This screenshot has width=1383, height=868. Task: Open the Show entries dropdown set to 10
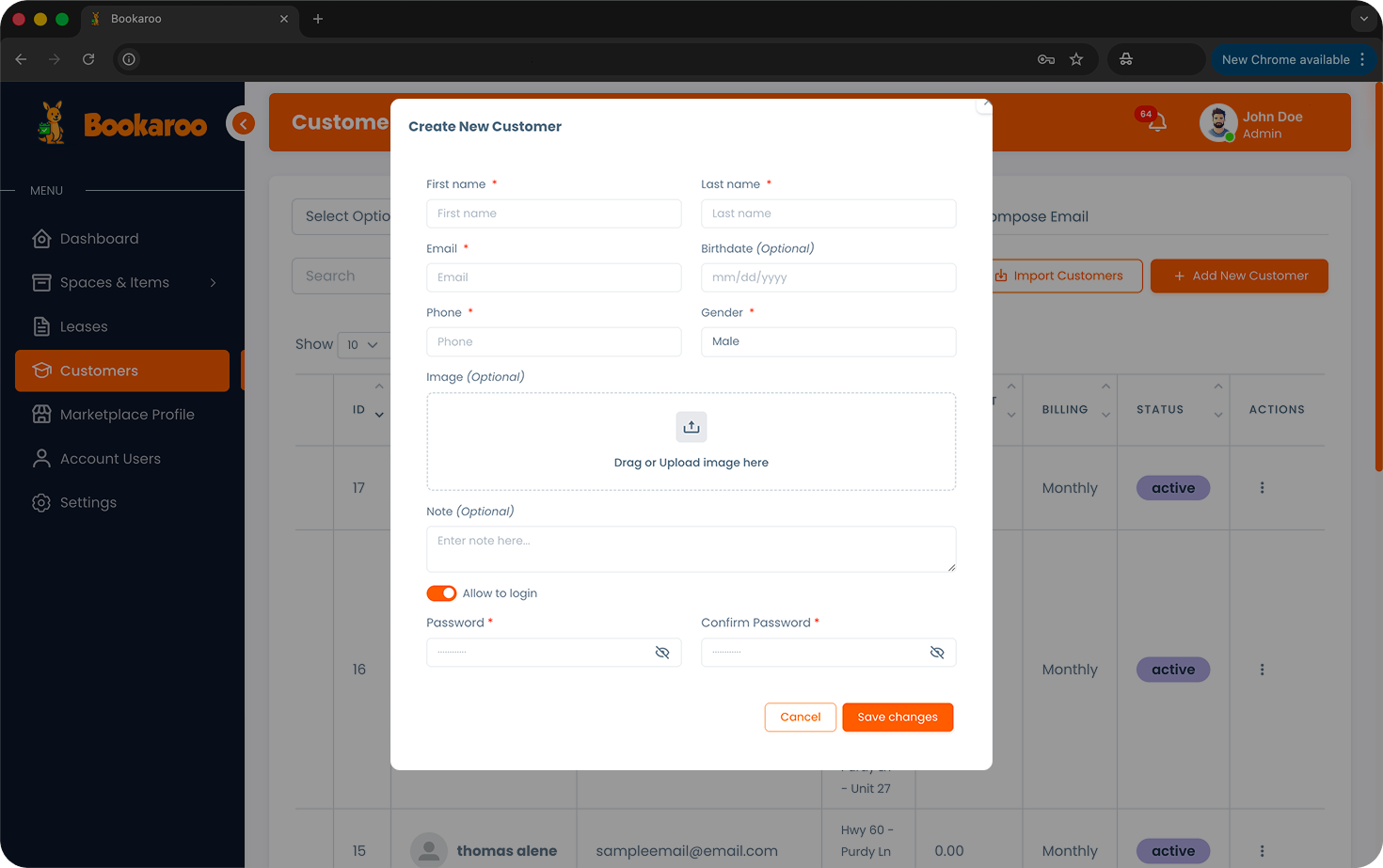[x=362, y=345]
